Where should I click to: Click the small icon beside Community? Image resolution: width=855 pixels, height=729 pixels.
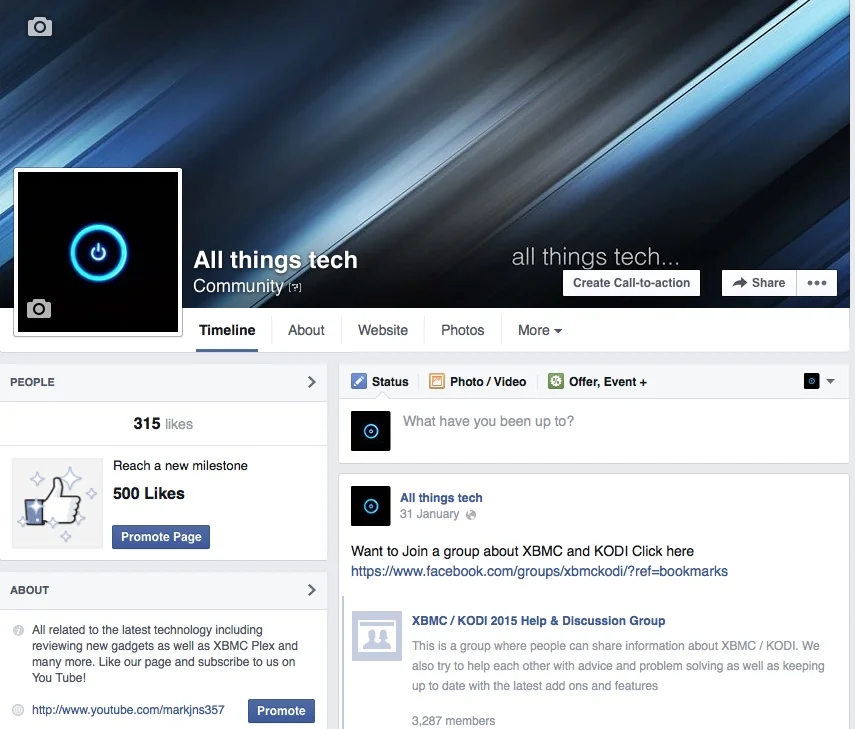click(x=295, y=287)
